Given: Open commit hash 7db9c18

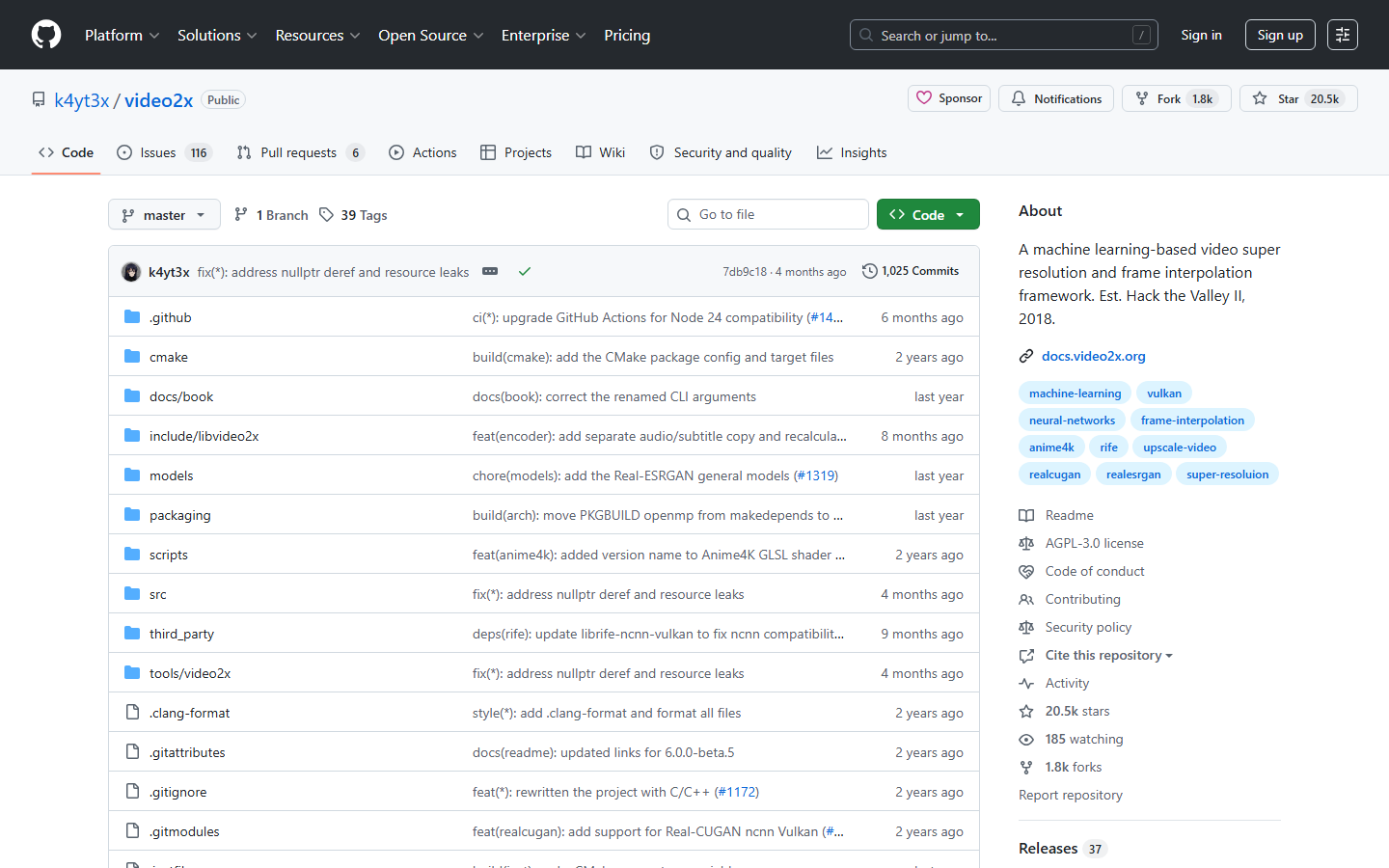Looking at the screenshot, I should click(x=745, y=272).
